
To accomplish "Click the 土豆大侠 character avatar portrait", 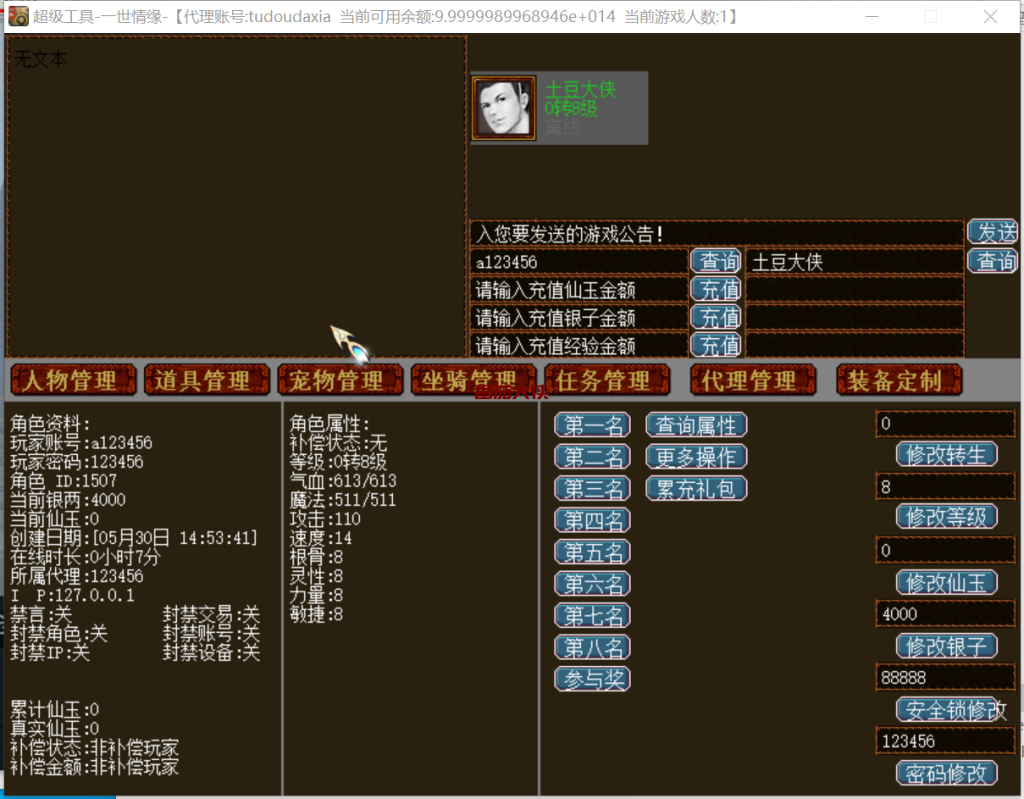I will click(x=504, y=107).
